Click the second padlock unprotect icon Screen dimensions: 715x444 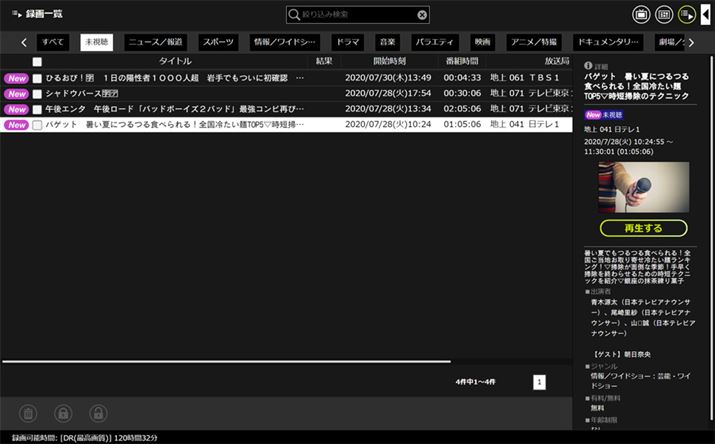pos(97,413)
